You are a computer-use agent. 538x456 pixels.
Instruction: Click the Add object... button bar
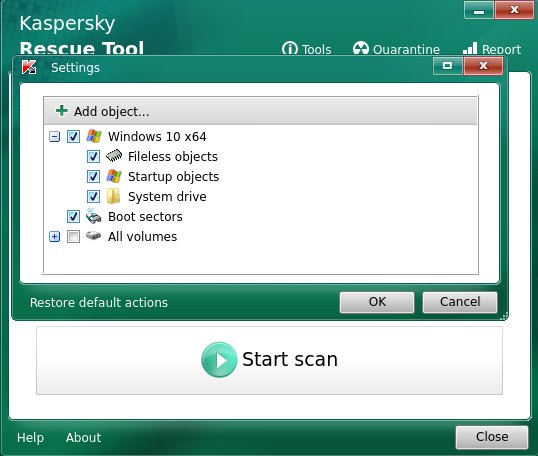[x=260, y=111]
